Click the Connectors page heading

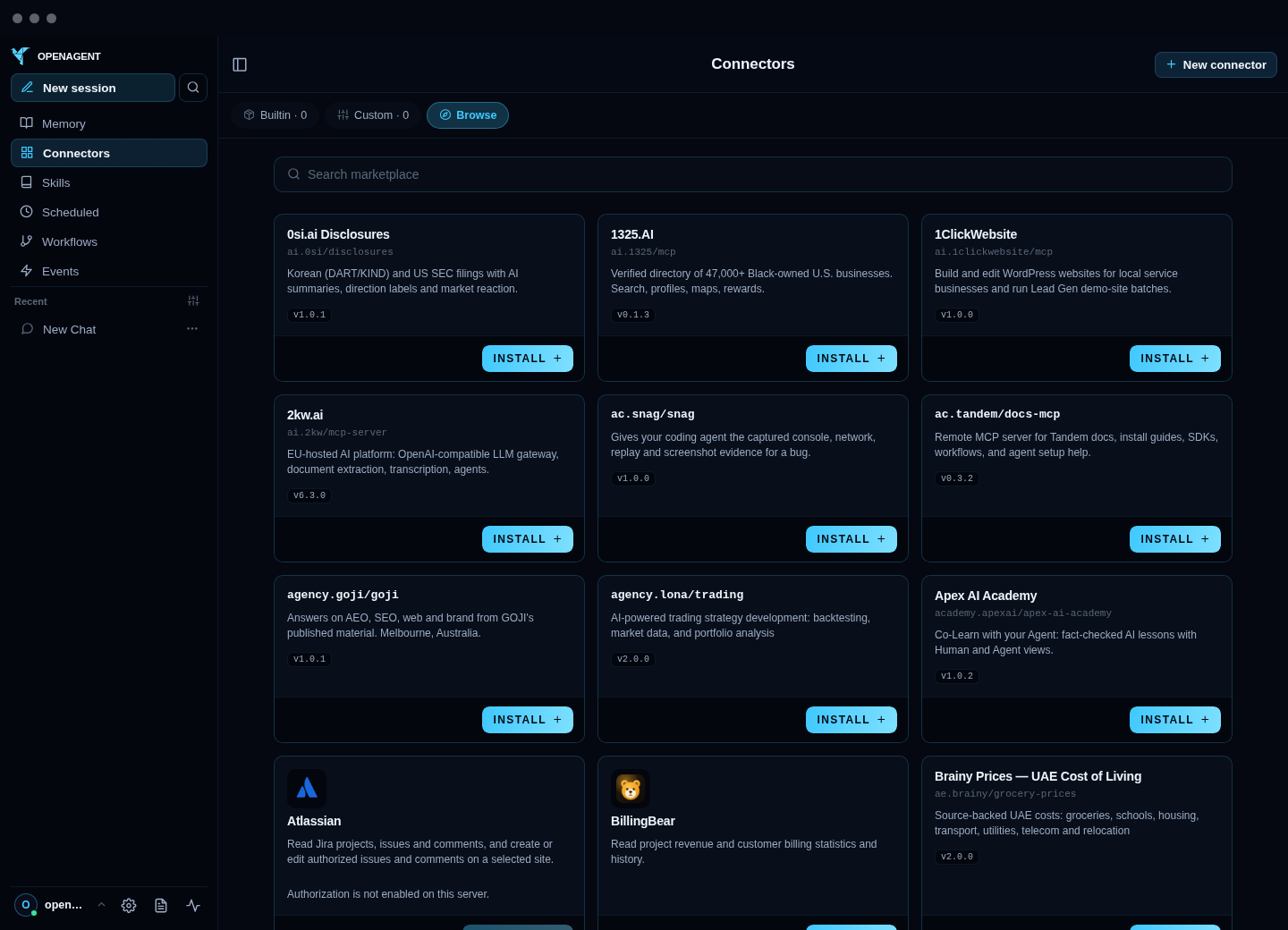[x=753, y=64]
